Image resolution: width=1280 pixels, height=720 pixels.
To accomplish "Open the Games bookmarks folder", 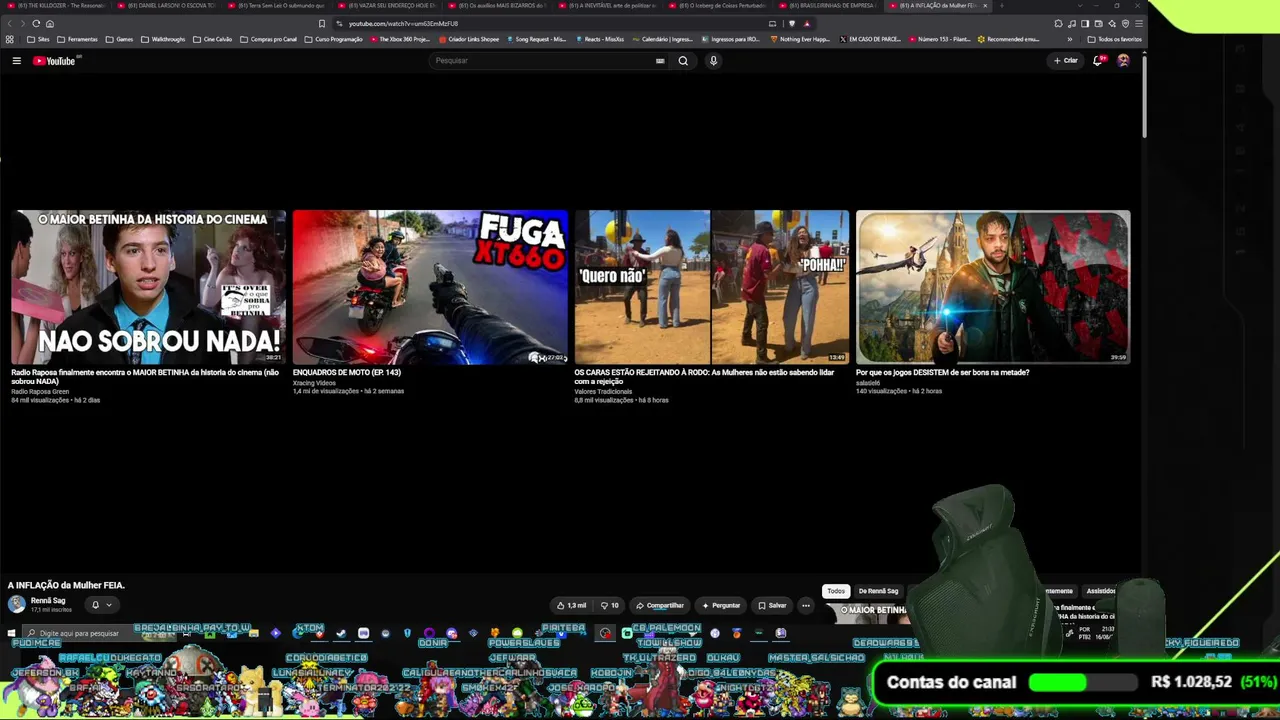I will click(x=119, y=39).
